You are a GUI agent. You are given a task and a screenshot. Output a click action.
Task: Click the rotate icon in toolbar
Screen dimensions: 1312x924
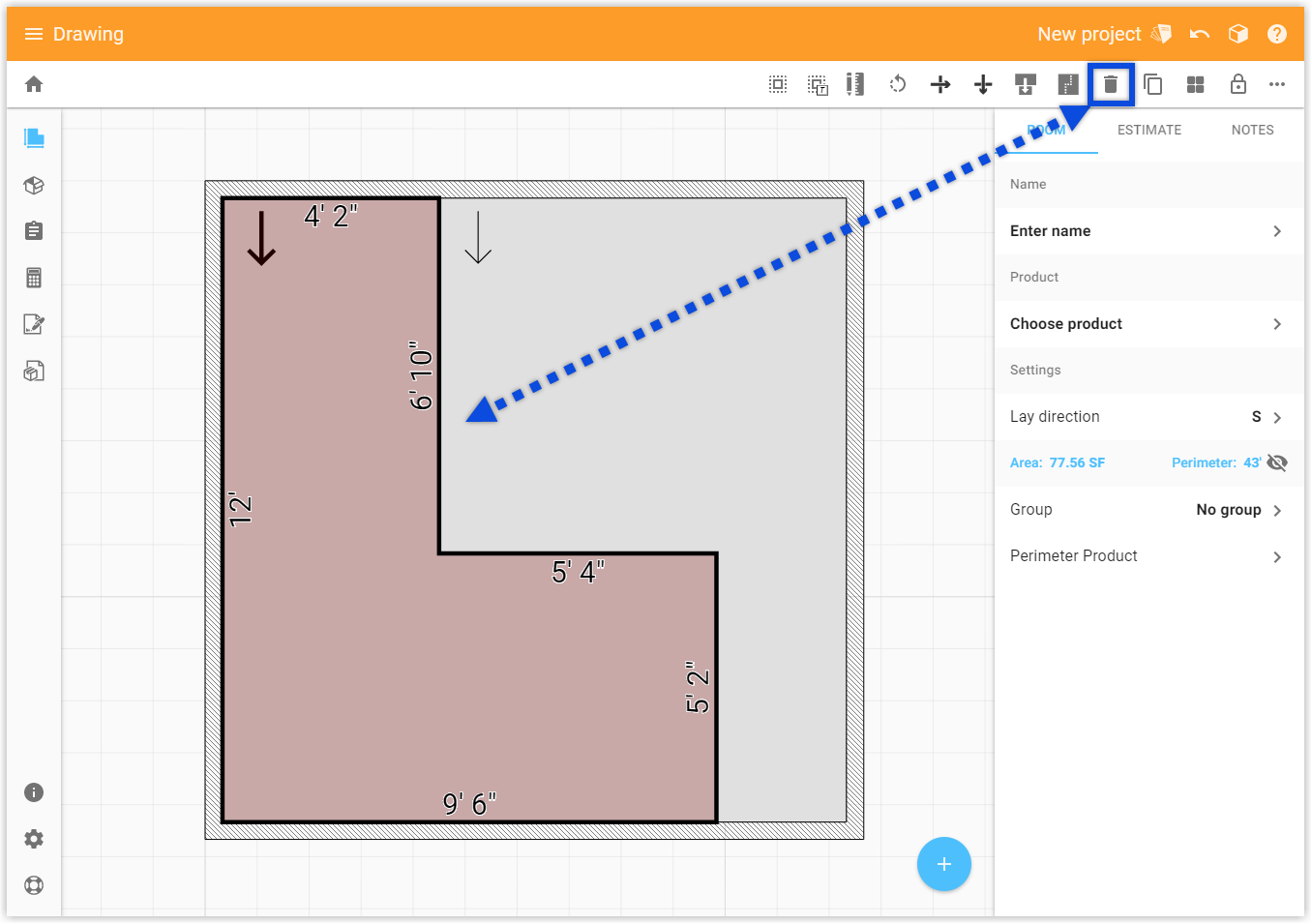click(x=898, y=84)
